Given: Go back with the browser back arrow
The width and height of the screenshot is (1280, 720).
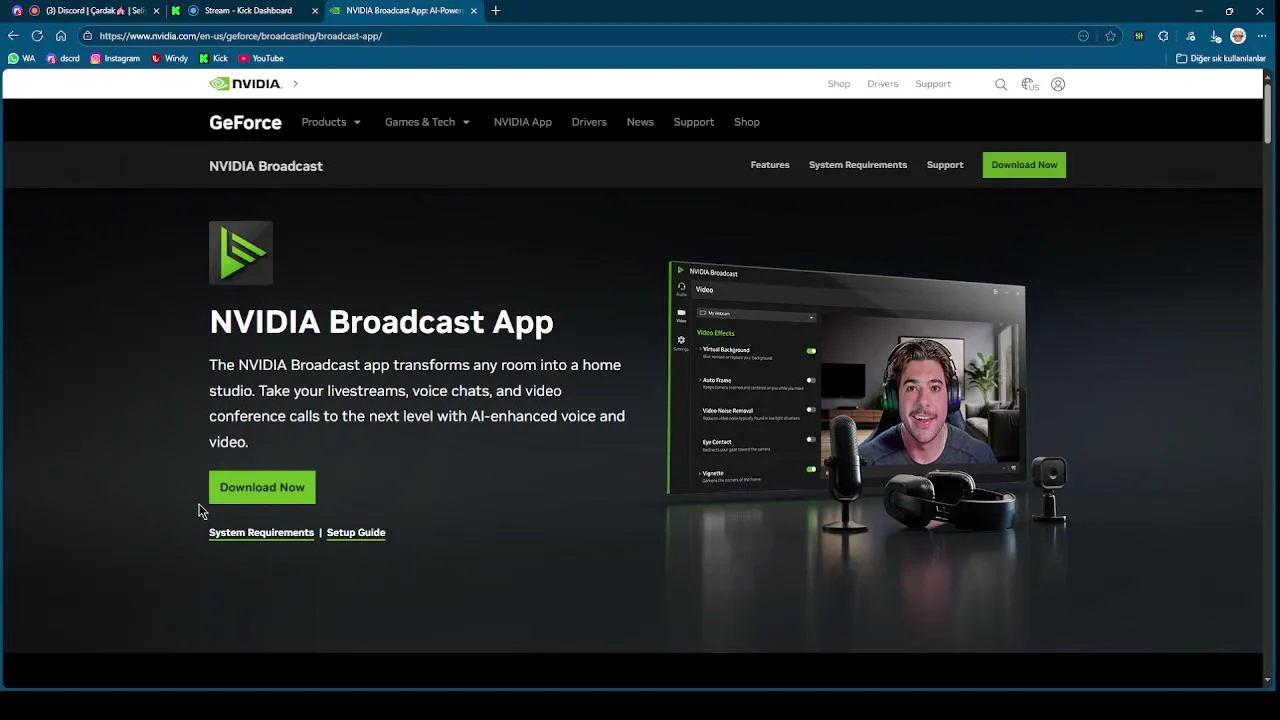Looking at the screenshot, I should [x=13, y=36].
